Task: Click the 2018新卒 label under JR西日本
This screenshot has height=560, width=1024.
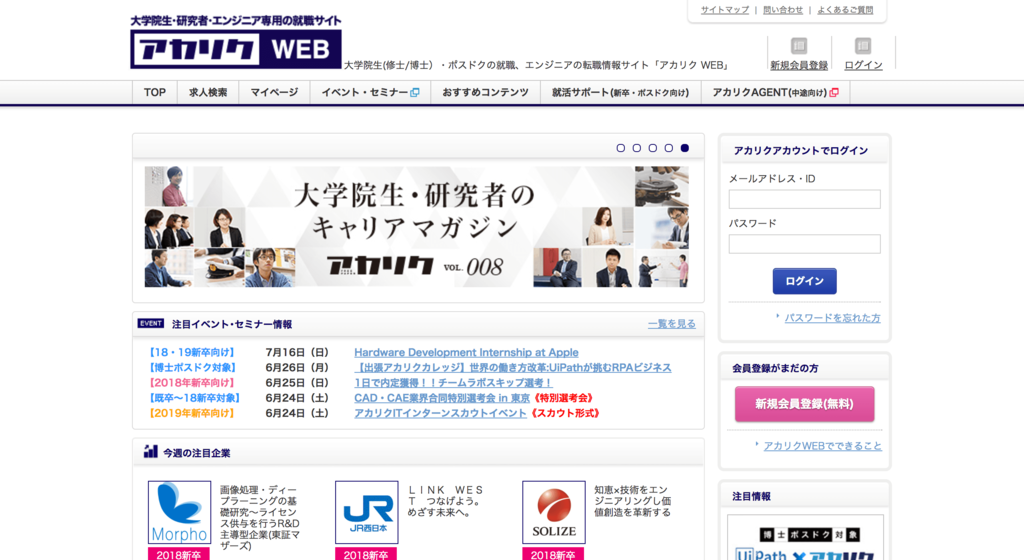Action: coord(366,553)
